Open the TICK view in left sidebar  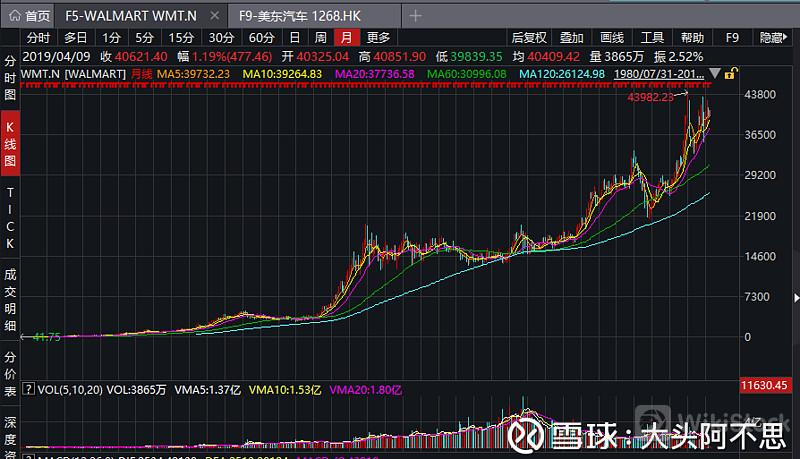pyautogui.click(x=10, y=217)
